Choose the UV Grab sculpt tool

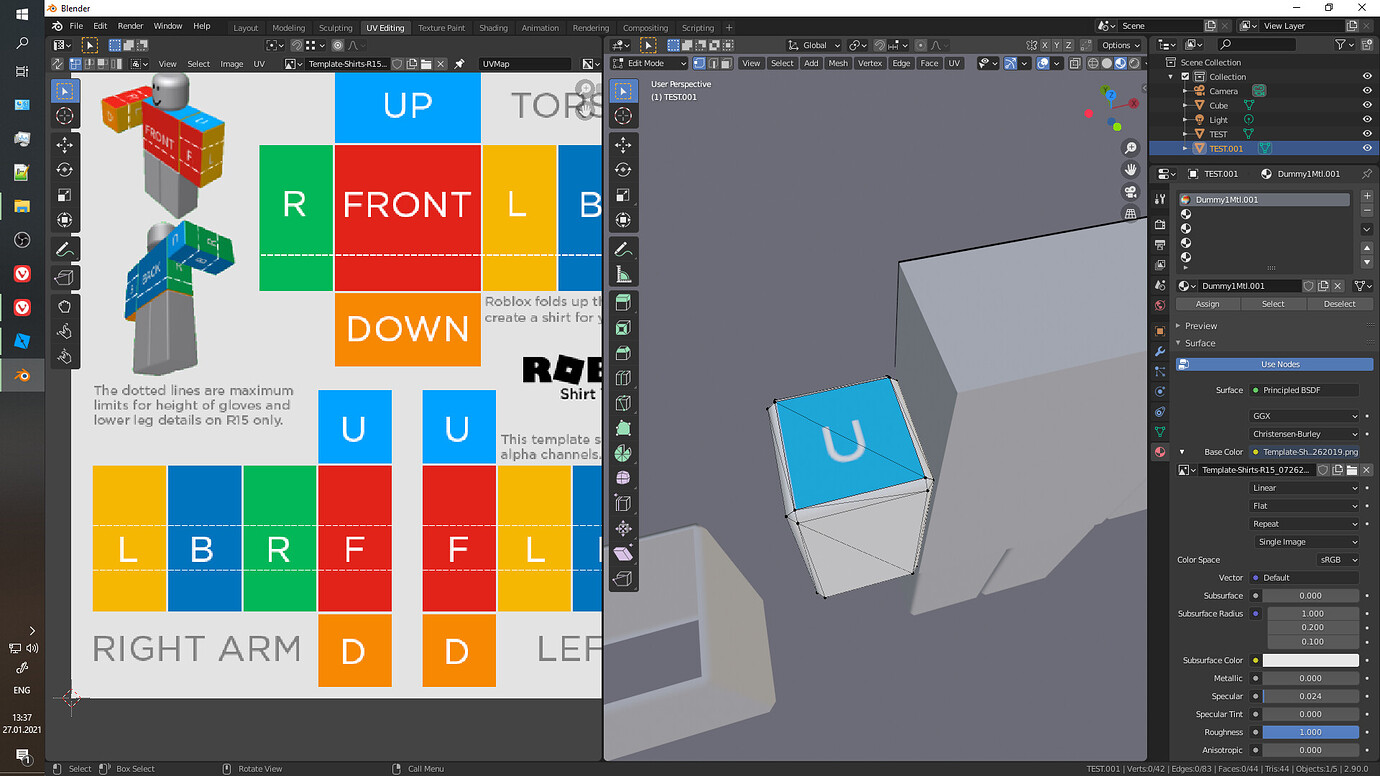[65, 306]
